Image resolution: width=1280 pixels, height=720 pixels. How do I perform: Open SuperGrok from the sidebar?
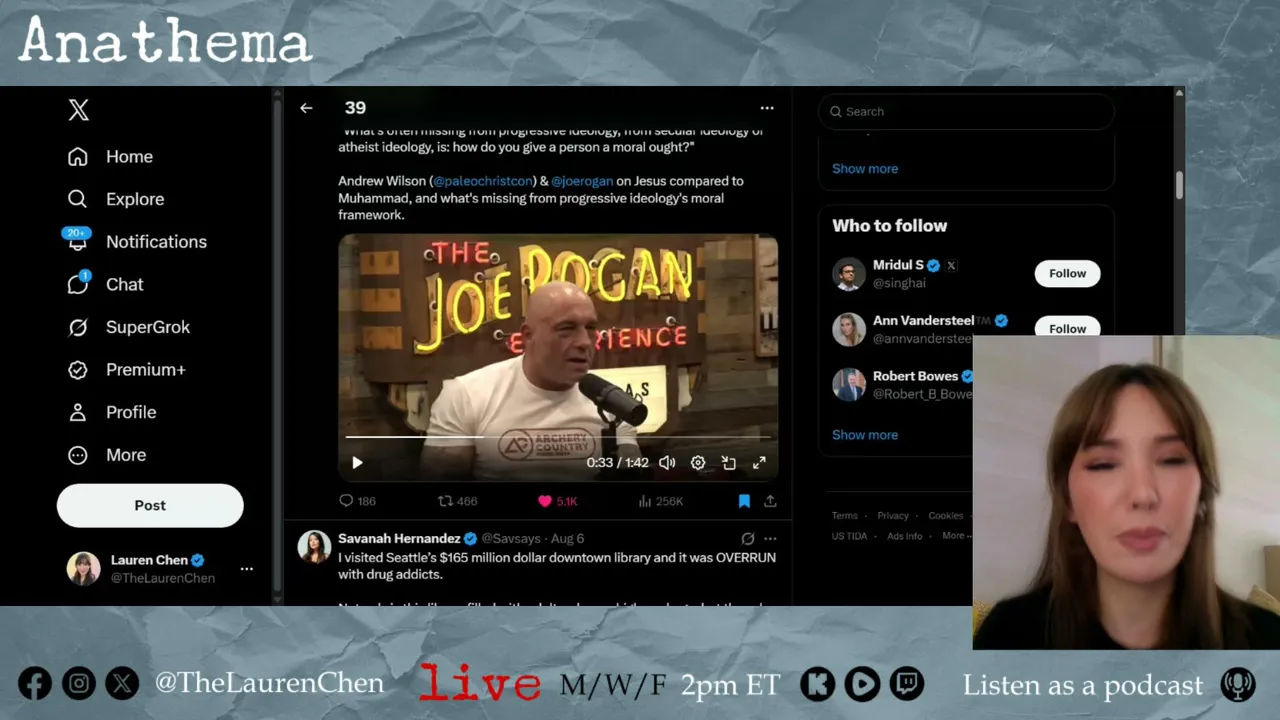point(128,327)
